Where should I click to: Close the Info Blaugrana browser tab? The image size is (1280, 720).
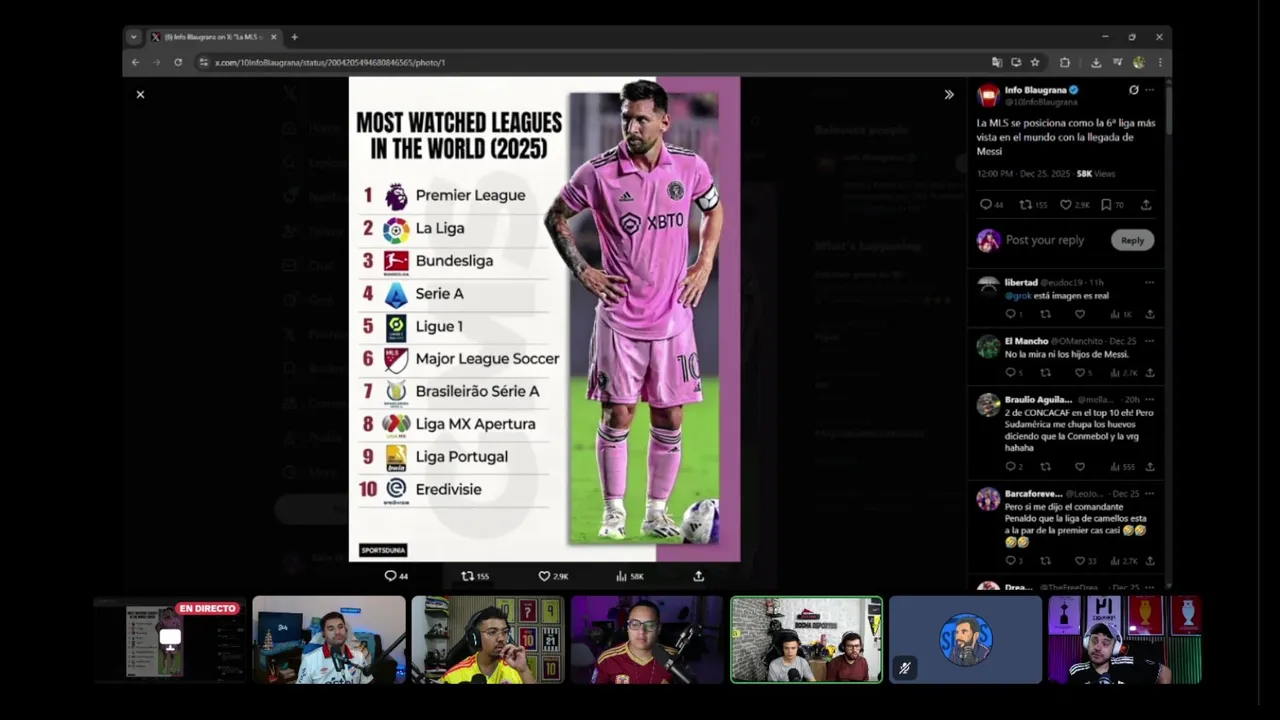pyautogui.click(x=273, y=37)
